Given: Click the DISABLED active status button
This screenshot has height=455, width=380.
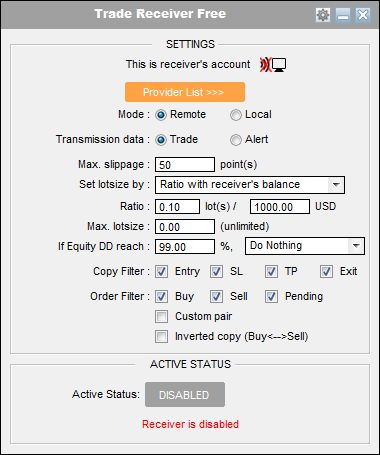Looking at the screenshot, I should click(x=185, y=395).
